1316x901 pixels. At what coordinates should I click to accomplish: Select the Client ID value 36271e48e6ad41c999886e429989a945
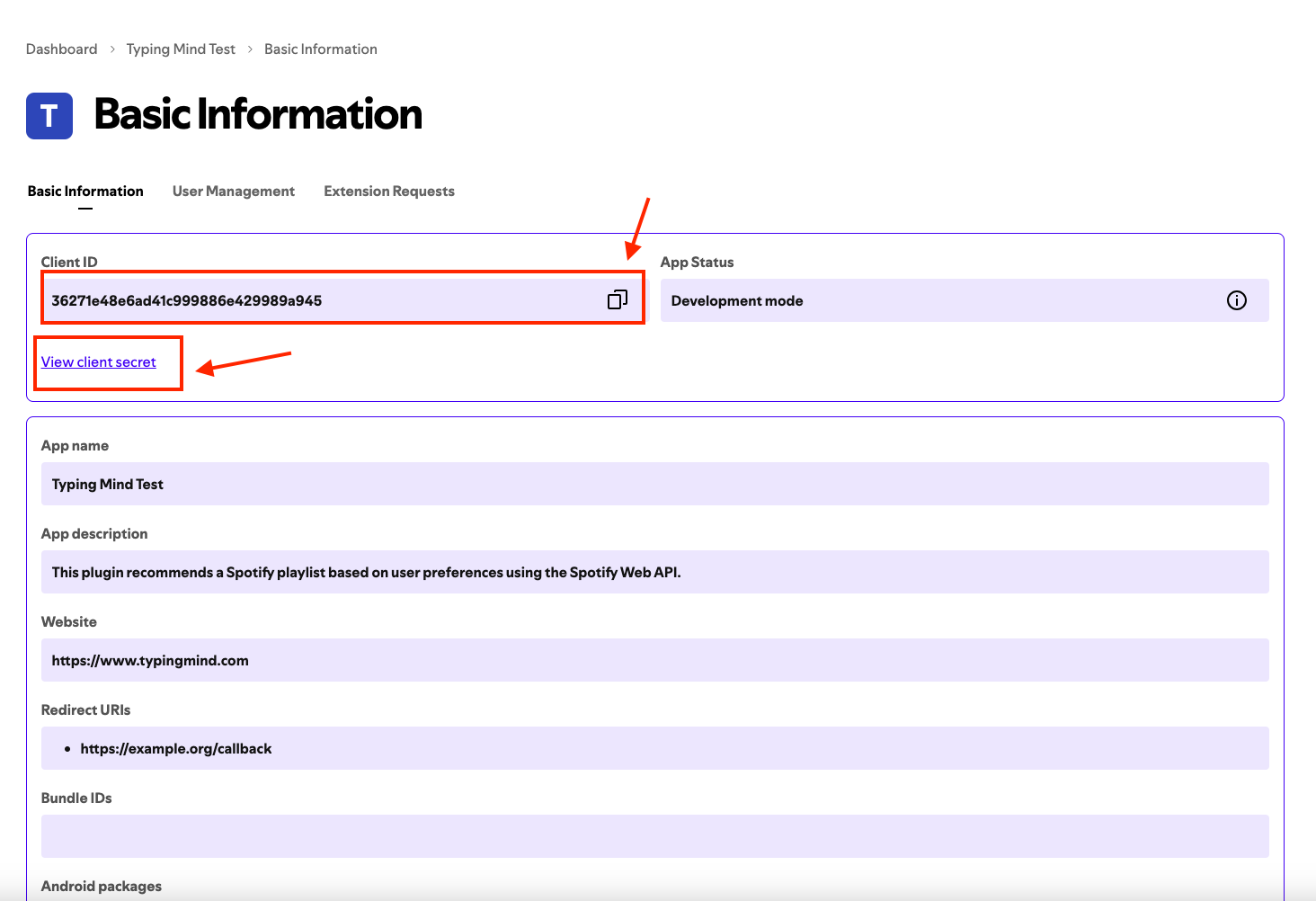(x=187, y=300)
